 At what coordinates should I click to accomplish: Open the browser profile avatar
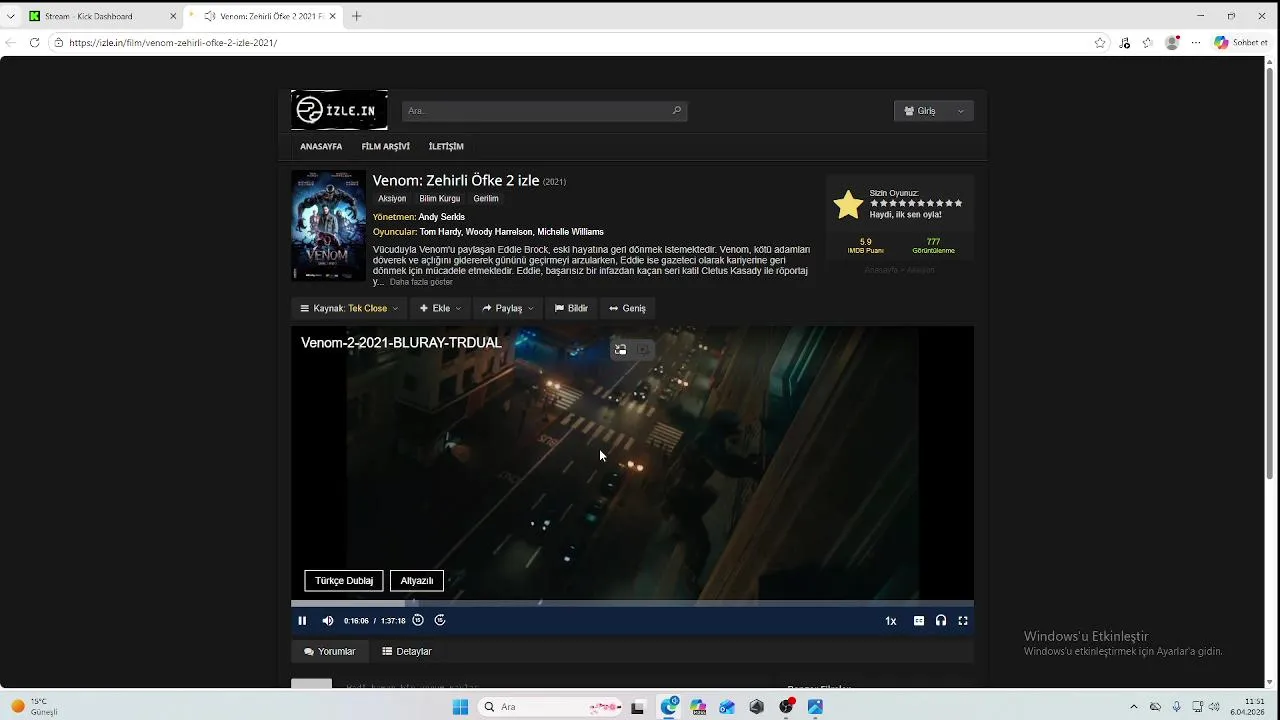coord(1172,43)
